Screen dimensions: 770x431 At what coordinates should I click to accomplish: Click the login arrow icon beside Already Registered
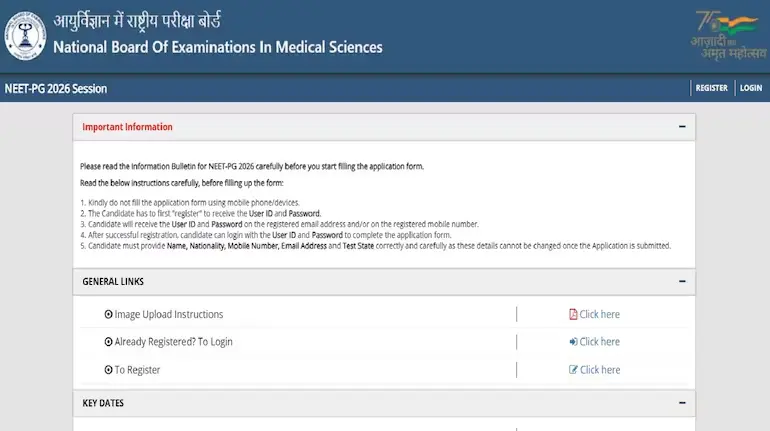[x=573, y=342]
